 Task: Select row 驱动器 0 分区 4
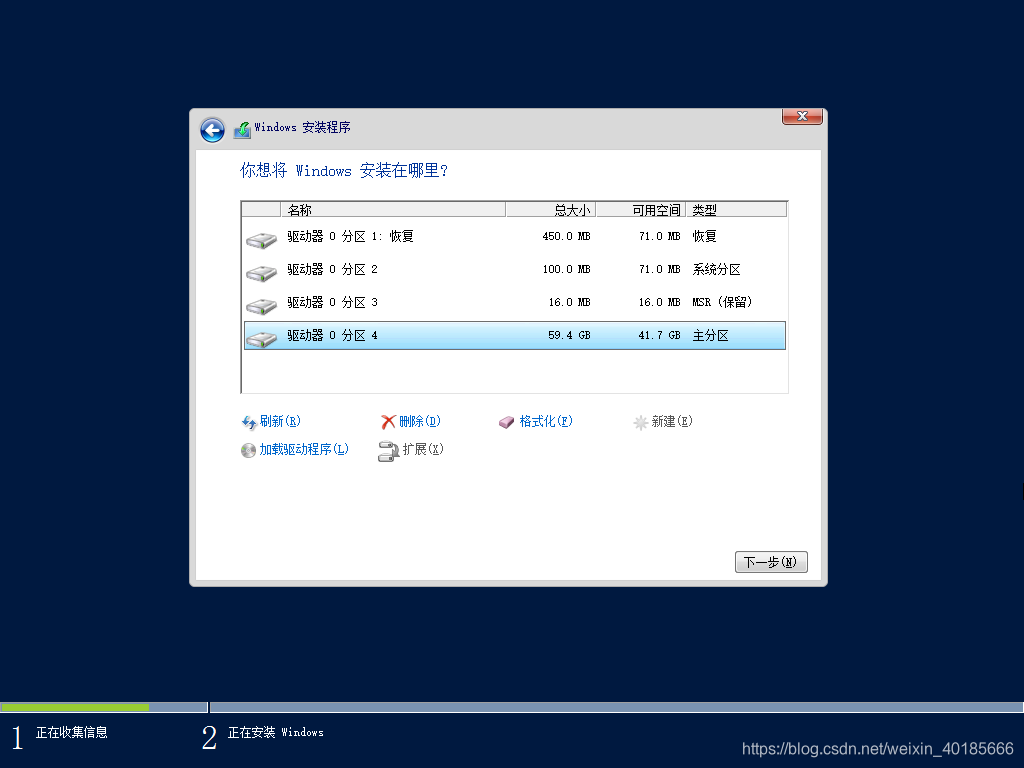515,336
